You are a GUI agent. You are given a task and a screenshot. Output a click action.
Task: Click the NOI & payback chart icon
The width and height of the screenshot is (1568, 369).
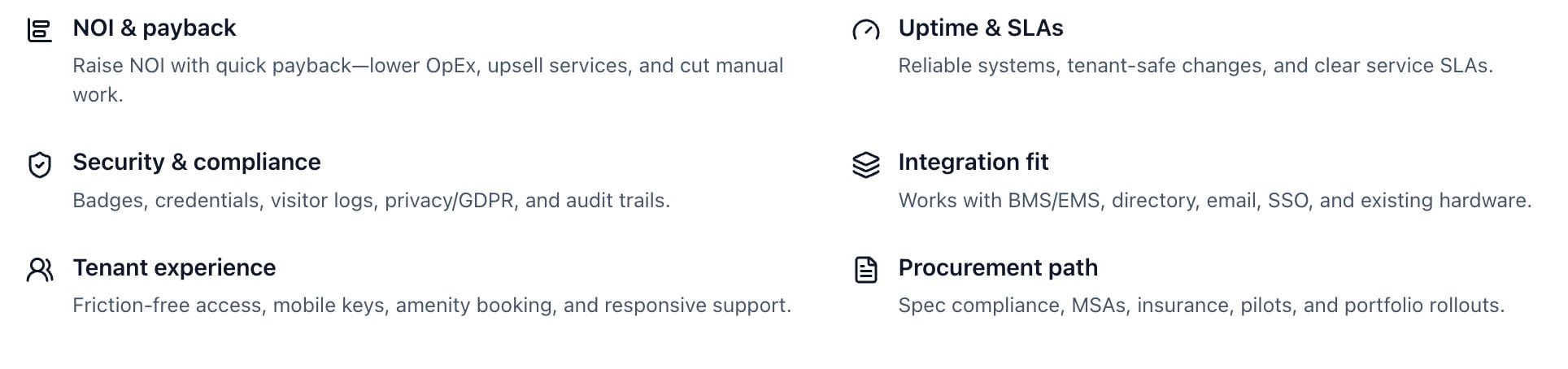[40, 31]
